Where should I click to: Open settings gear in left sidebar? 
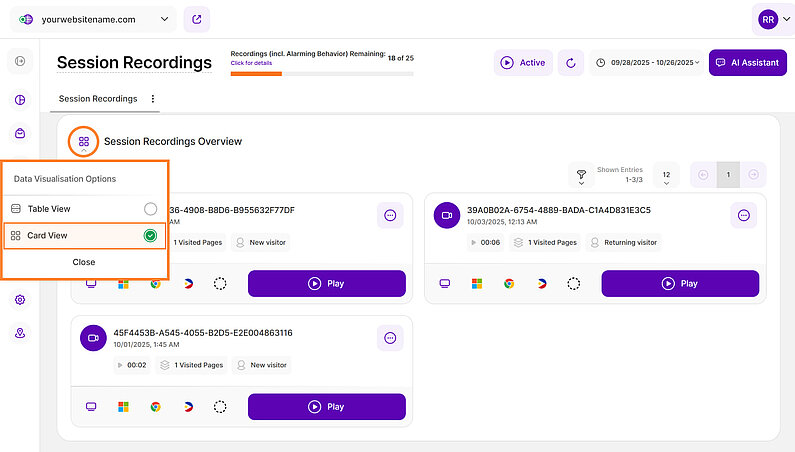coord(20,300)
